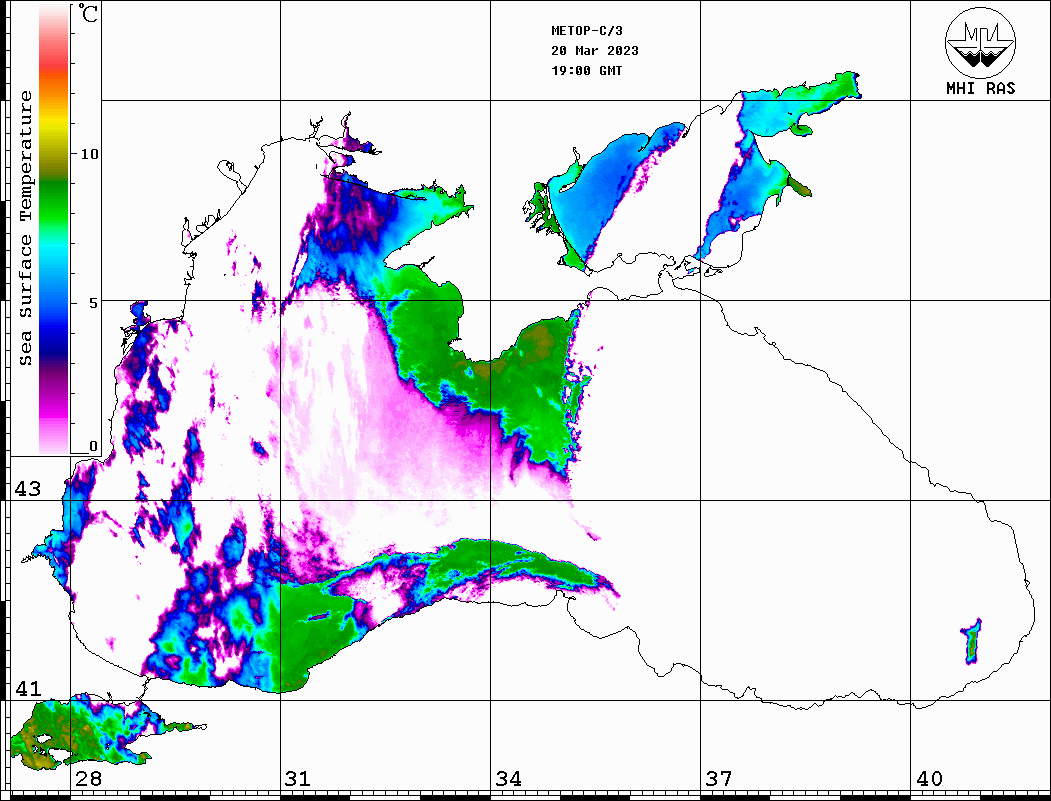
Task: Click the 'Sea Surface Temperature' vertical label
Action: [25, 228]
